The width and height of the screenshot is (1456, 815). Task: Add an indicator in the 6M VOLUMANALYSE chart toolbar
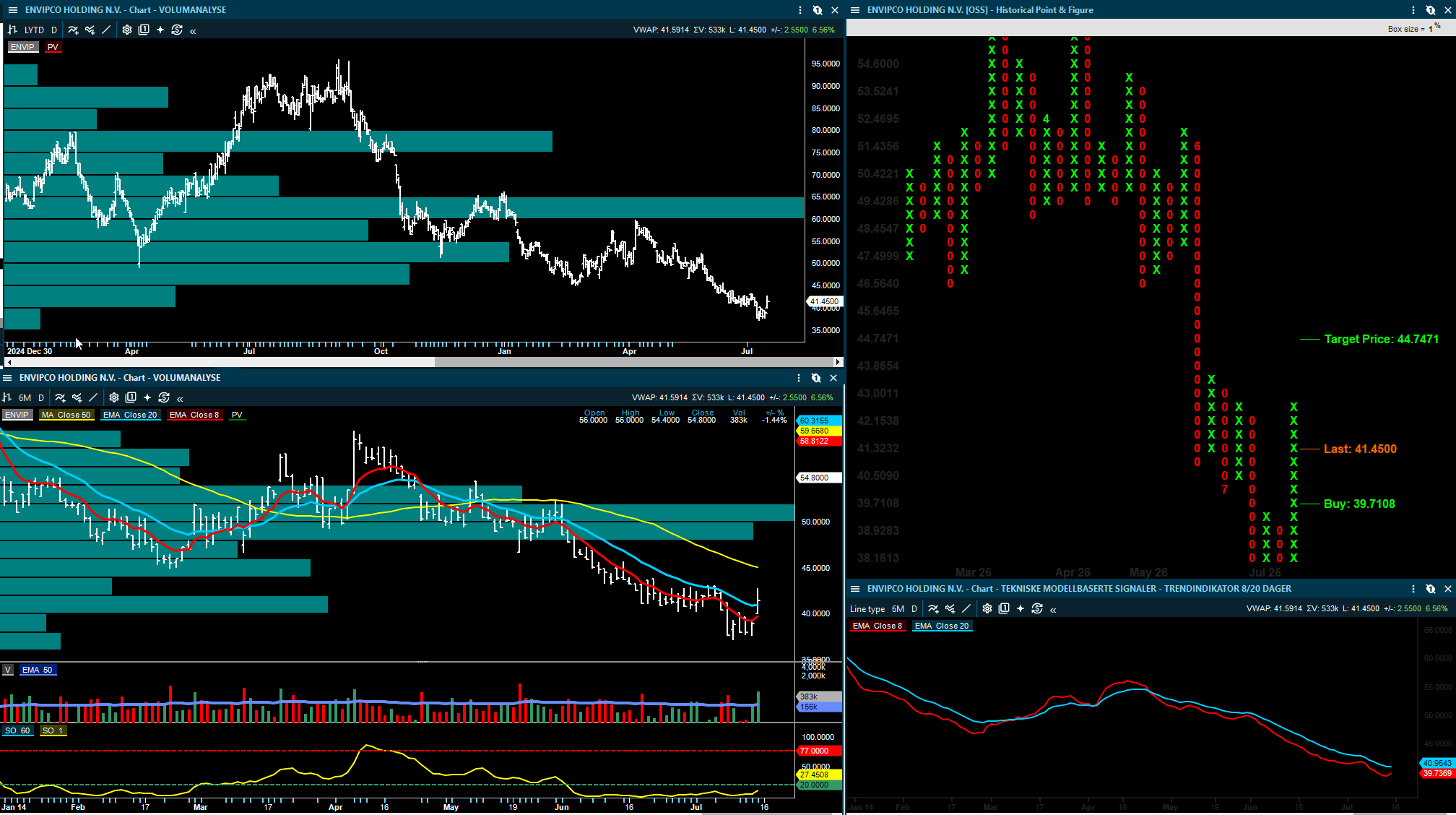(x=60, y=397)
